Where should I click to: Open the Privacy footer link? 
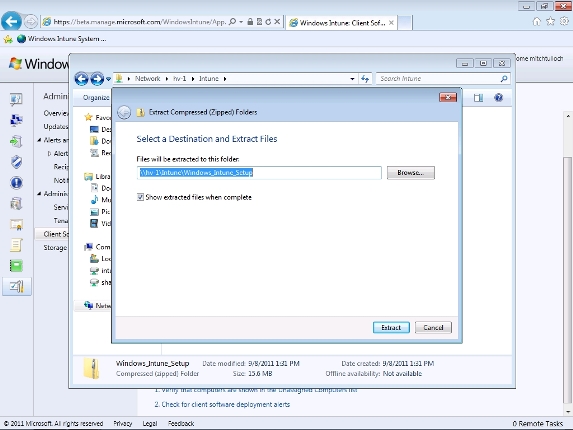[x=122, y=423]
